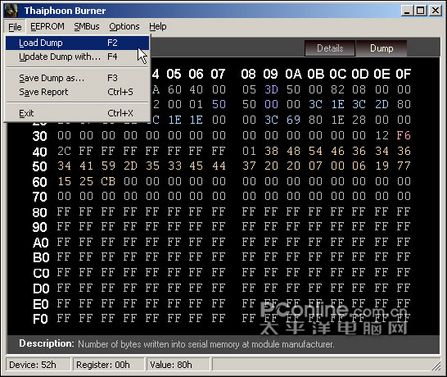Close the Thaiphoon Burner window
Screen dimensions: 447x377
tap(435, 11)
